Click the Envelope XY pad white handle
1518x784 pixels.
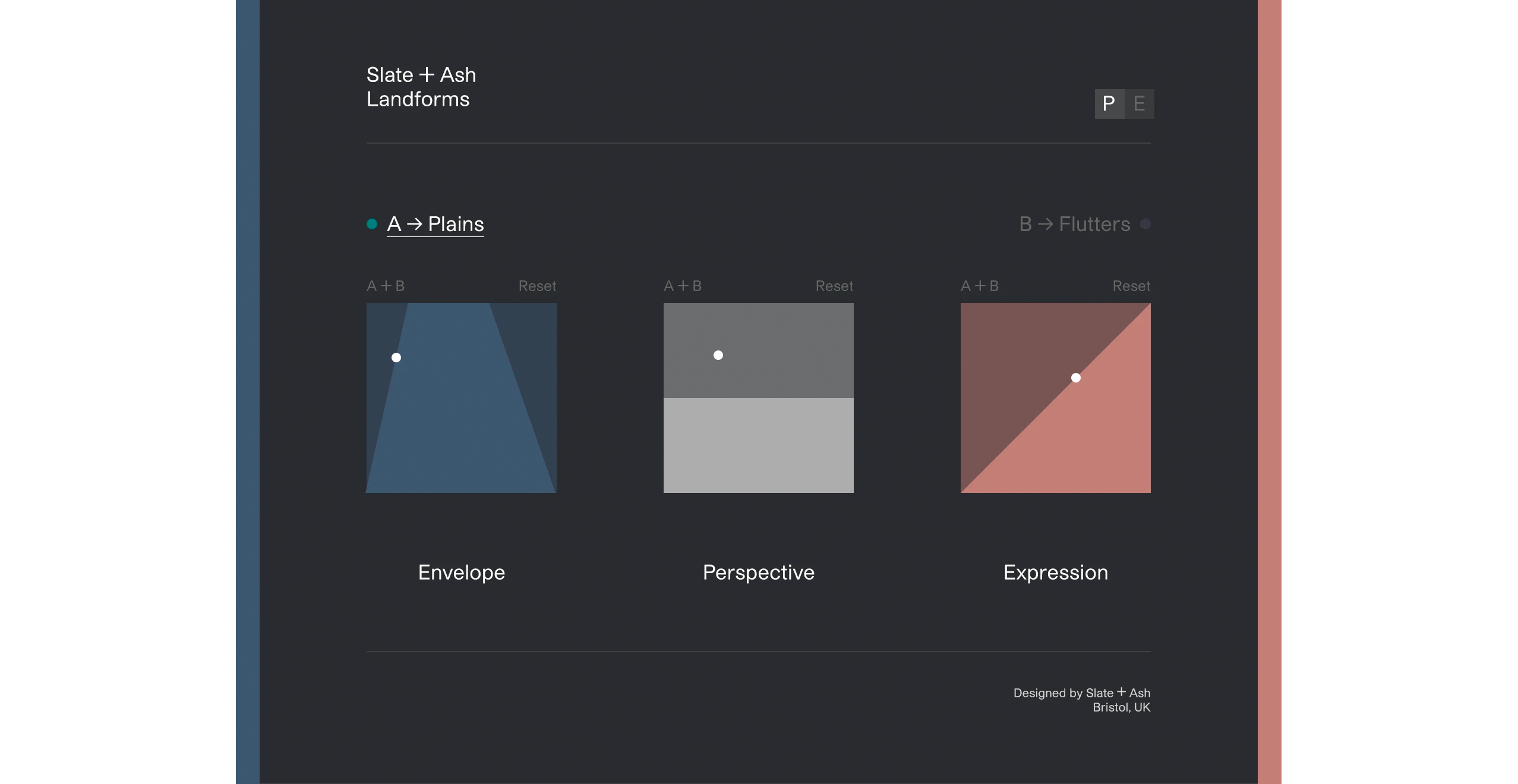tap(396, 358)
